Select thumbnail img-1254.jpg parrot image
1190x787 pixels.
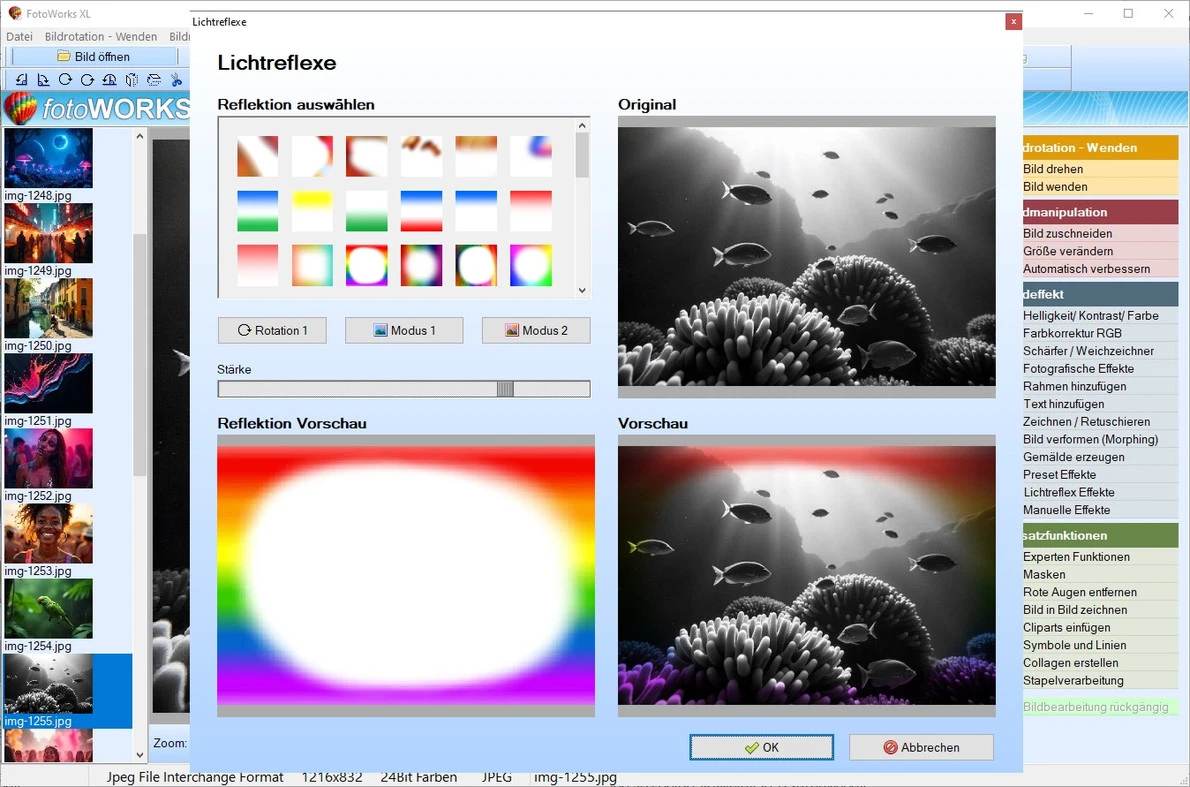click(x=48, y=609)
